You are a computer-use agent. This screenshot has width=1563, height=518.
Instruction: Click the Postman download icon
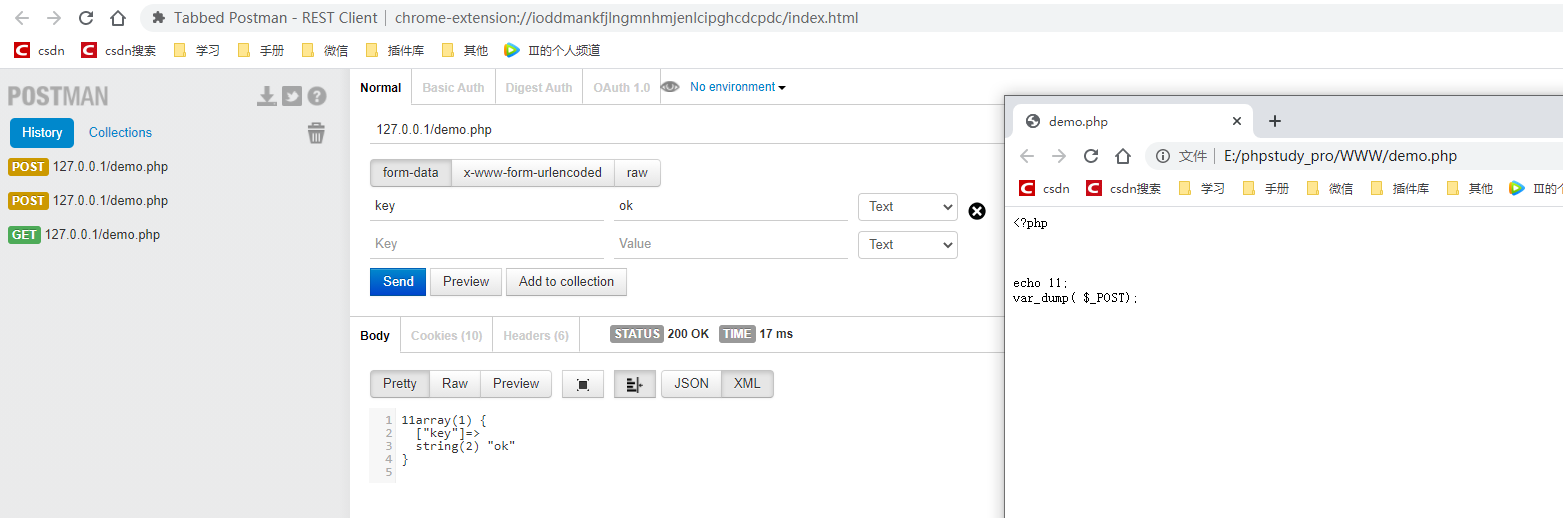[266, 96]
